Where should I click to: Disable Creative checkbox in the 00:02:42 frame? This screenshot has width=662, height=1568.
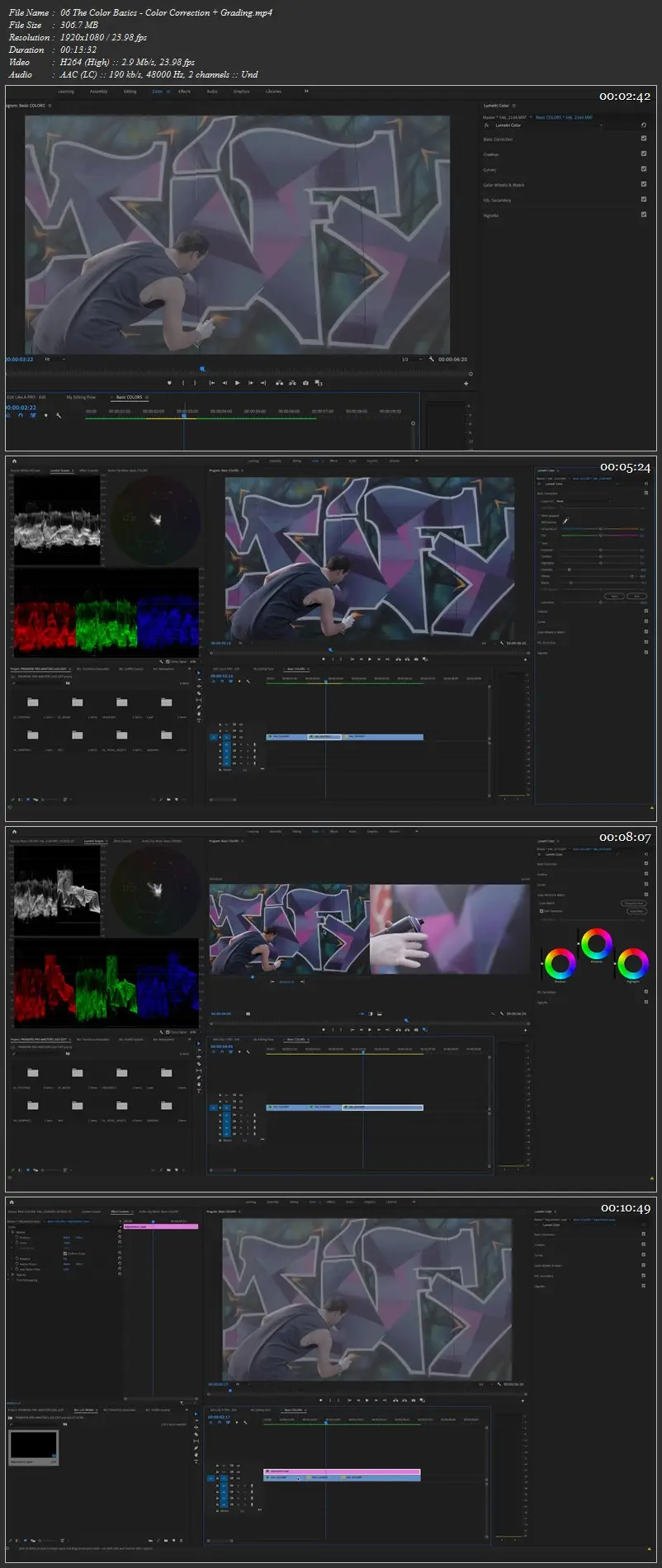click(x=644, y=153)
